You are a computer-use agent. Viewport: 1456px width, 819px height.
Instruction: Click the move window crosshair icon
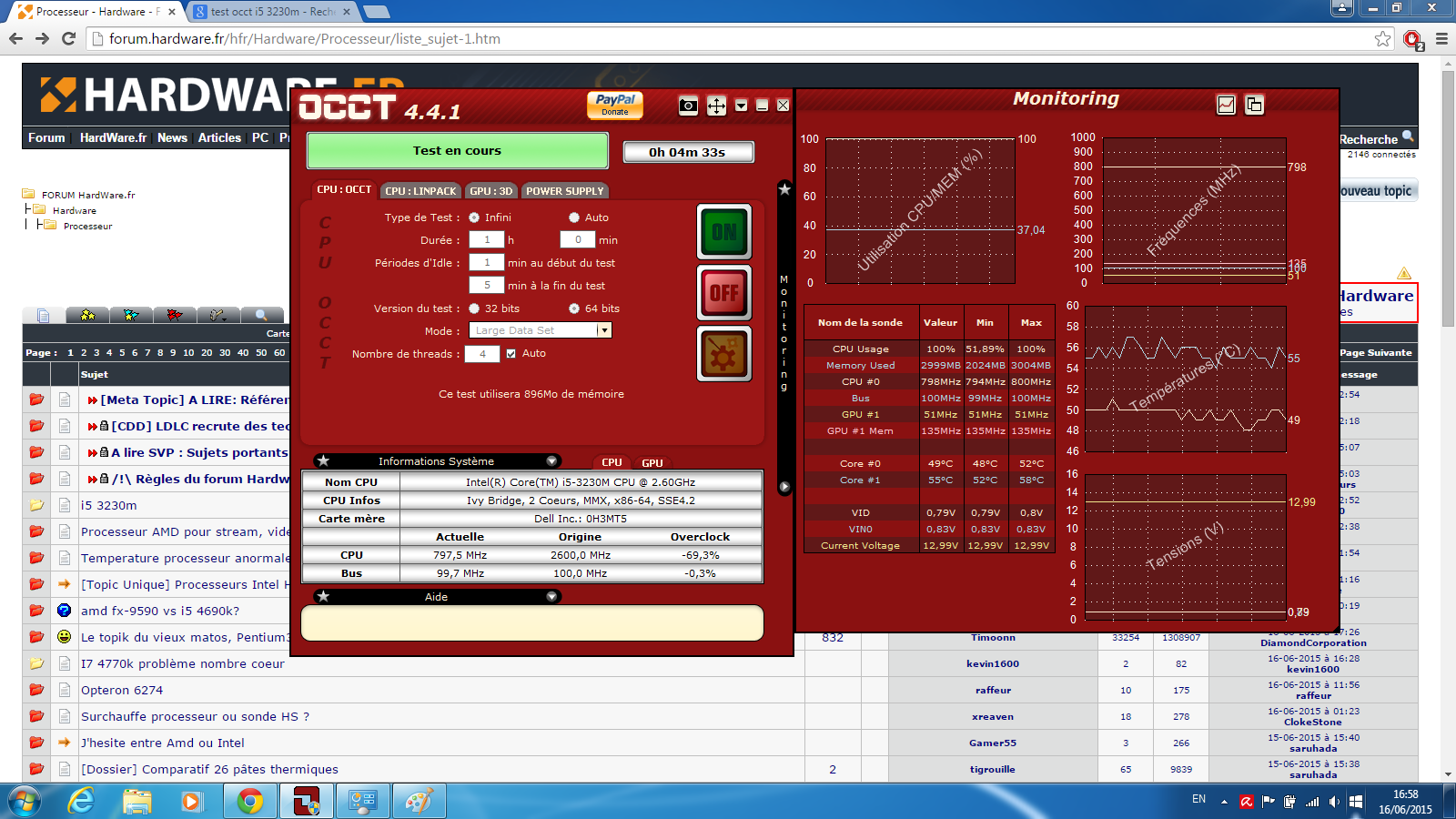tap(716, 106)
